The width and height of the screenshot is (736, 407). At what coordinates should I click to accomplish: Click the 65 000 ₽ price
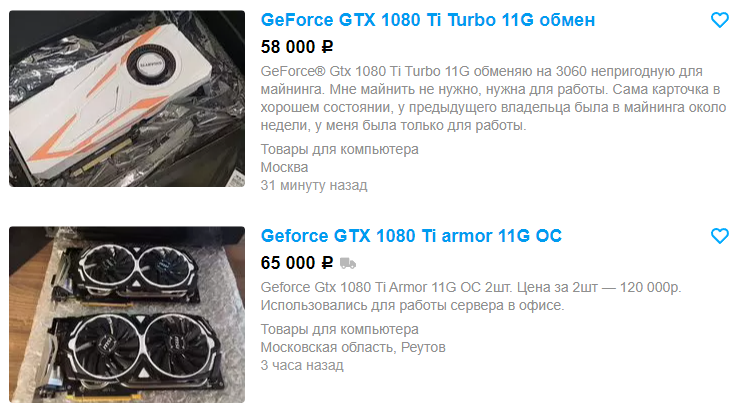pos(297,263)
